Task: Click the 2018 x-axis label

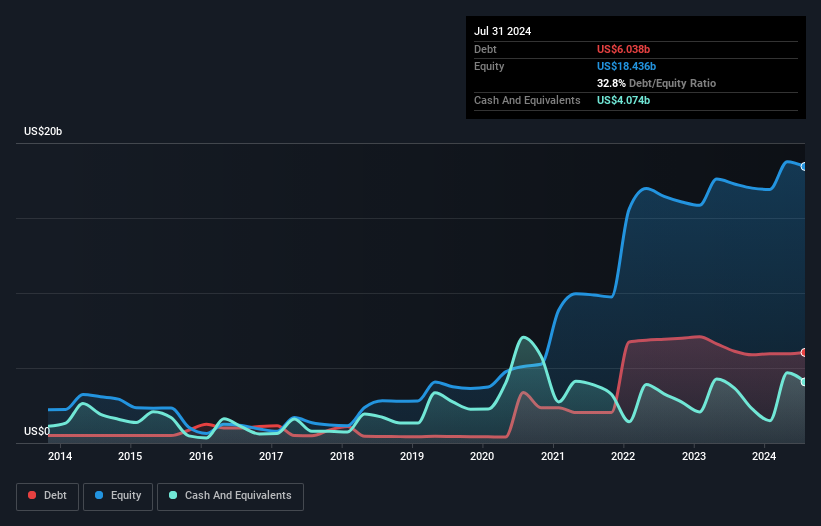Action: 342,456
